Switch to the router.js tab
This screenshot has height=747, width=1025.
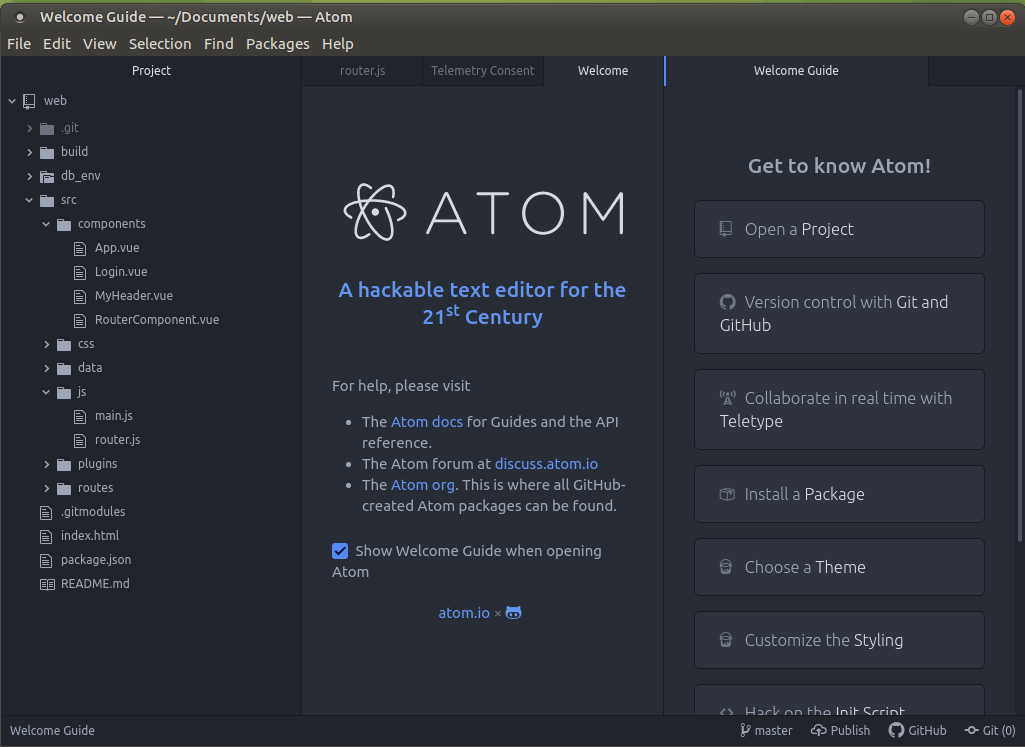(363, 71)
